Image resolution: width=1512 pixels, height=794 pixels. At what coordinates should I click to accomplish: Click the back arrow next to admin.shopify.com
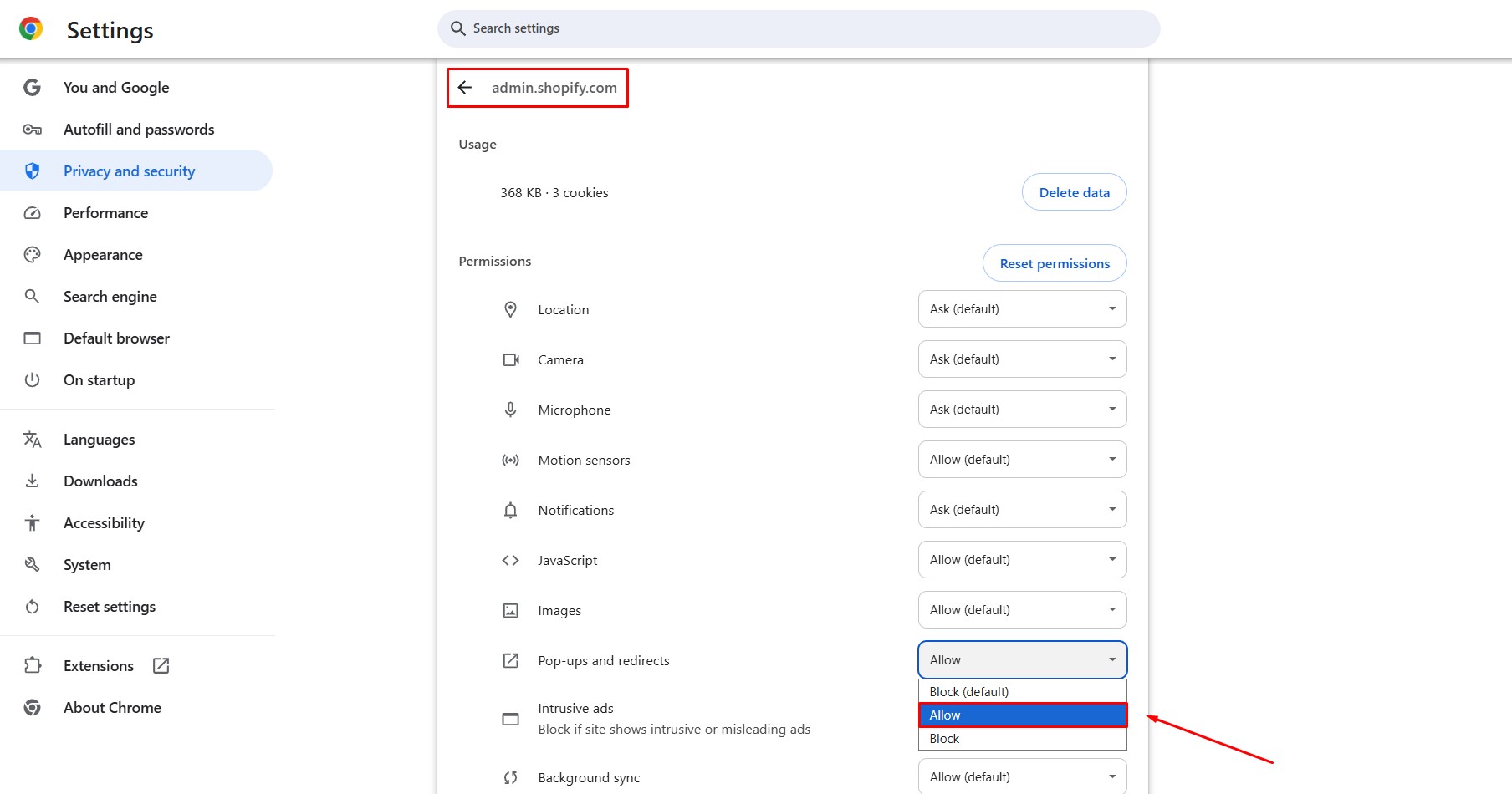point(465,88)
